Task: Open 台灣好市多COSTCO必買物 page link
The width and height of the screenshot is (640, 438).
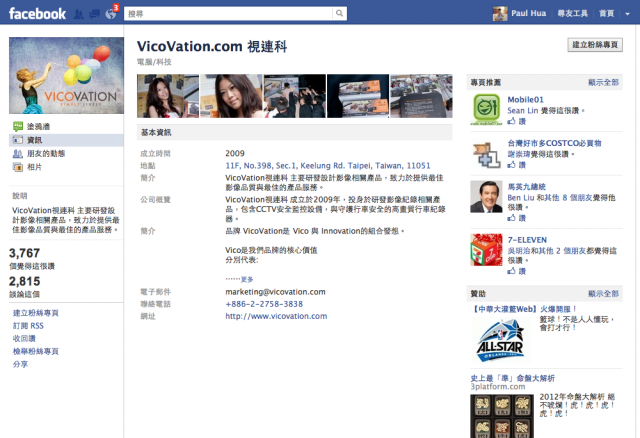Action: pos(554,143)
